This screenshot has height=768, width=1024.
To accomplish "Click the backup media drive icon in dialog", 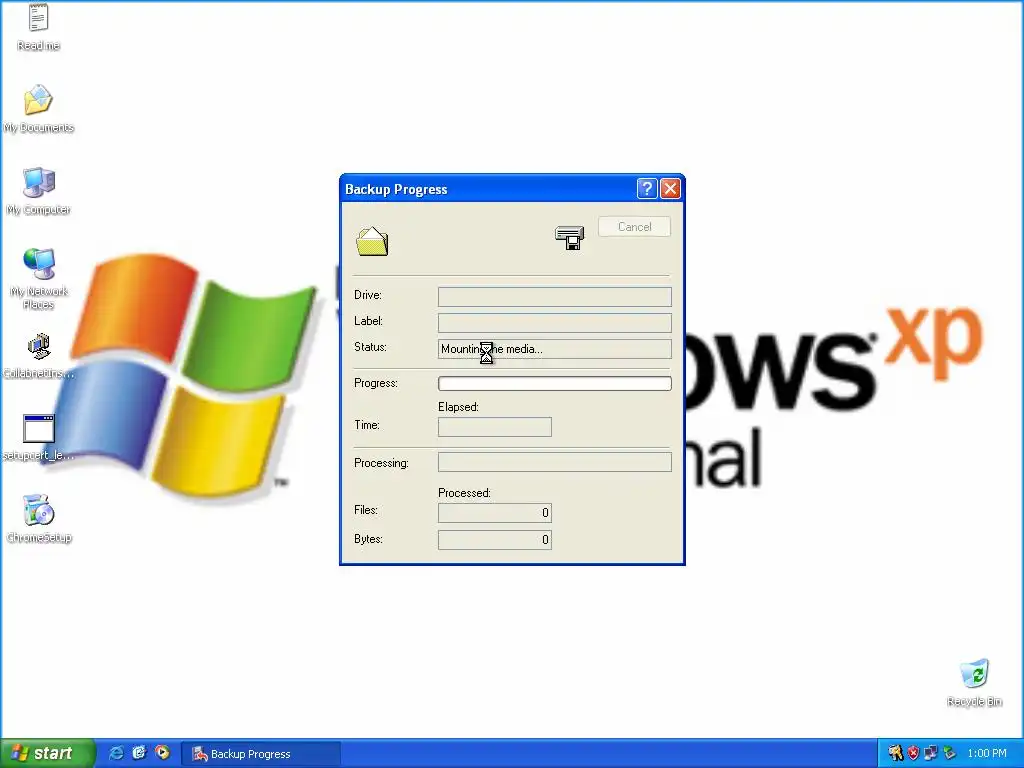I will click(x=569, y=238).
